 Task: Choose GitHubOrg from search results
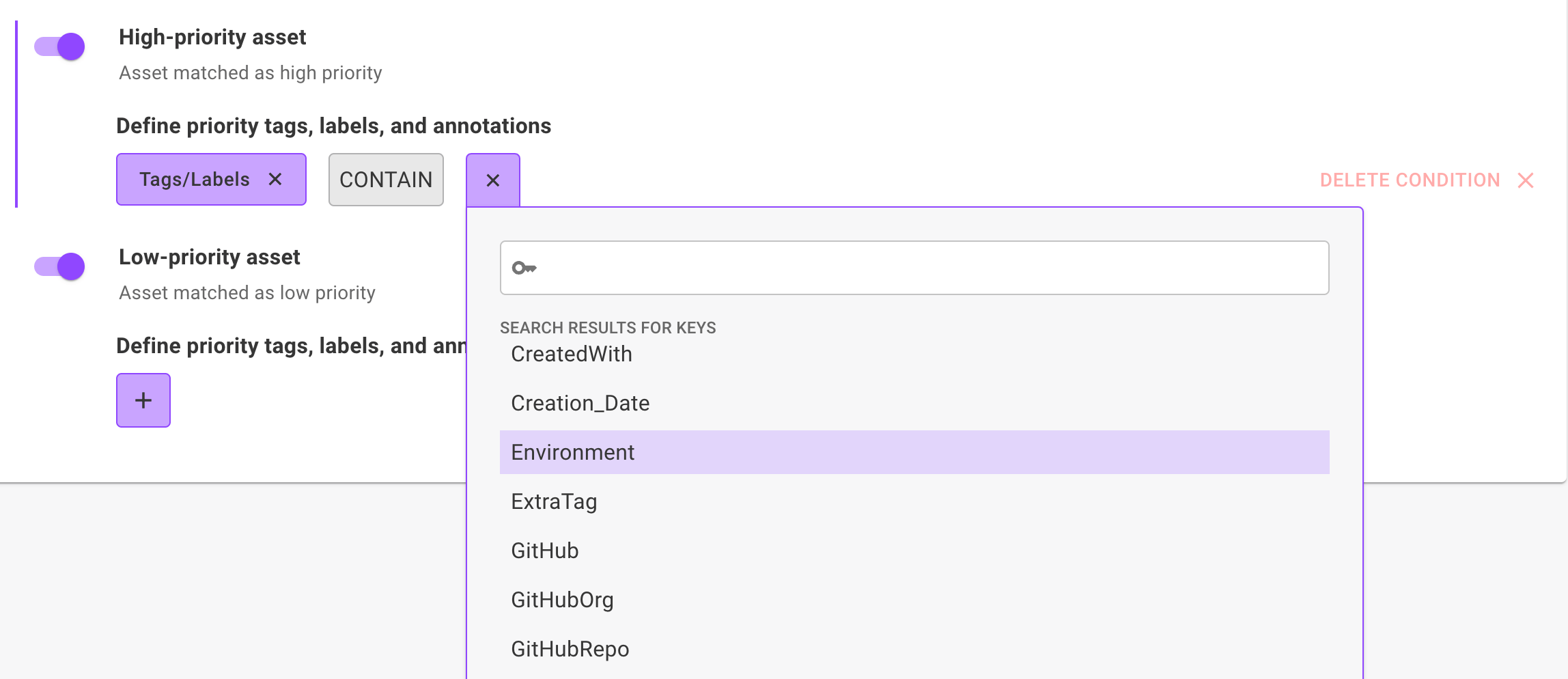coord(562,600)
